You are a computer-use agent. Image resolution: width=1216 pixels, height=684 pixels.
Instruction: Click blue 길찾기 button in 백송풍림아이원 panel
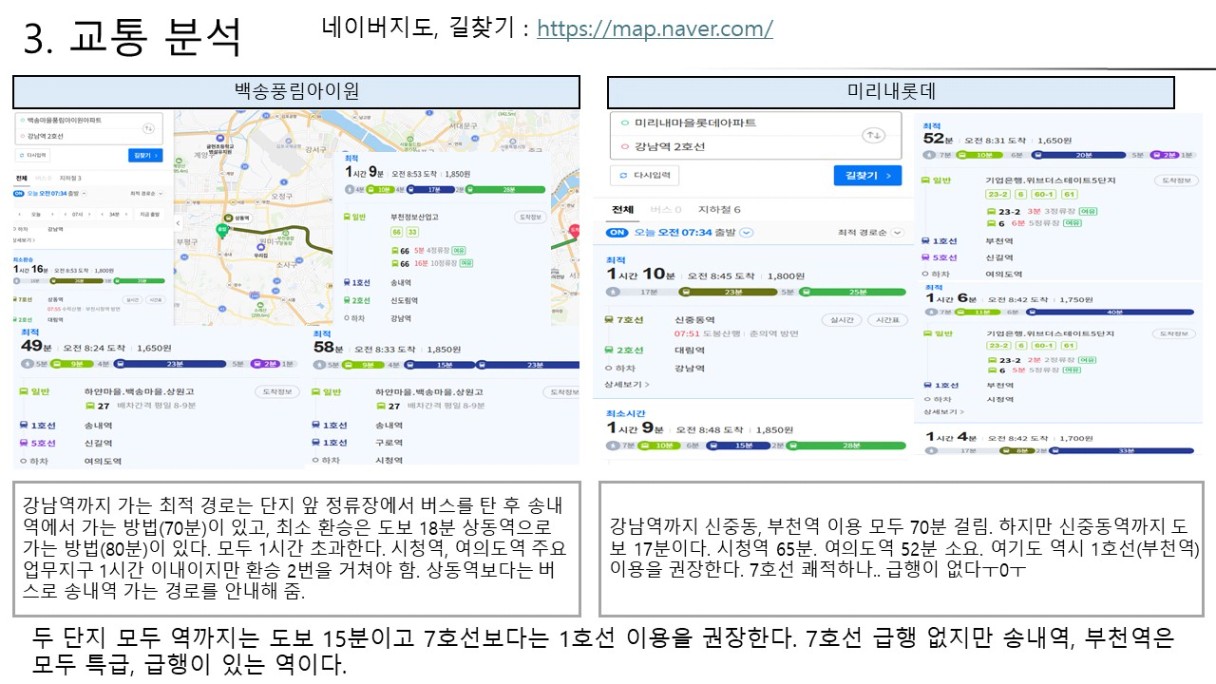146,156
